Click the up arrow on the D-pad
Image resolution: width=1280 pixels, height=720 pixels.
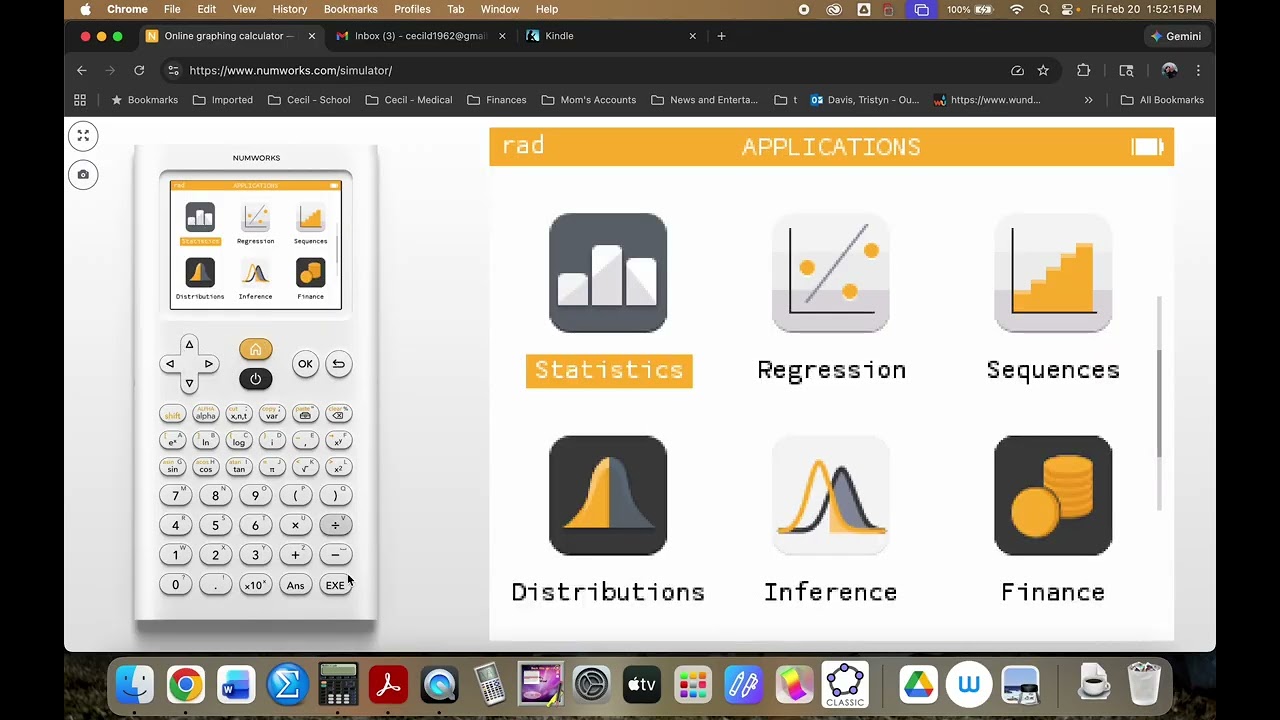(189, 345)
